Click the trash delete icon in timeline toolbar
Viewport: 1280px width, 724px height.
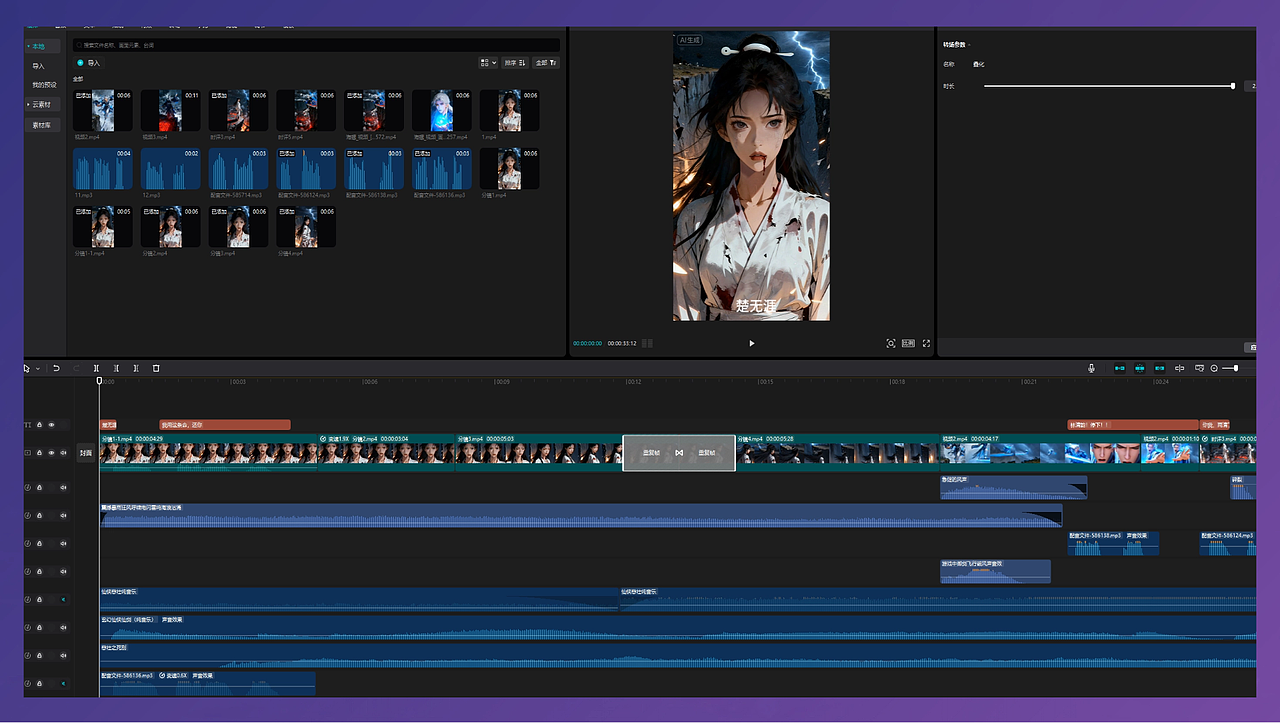pyautogui.click(x=156, y=368)
